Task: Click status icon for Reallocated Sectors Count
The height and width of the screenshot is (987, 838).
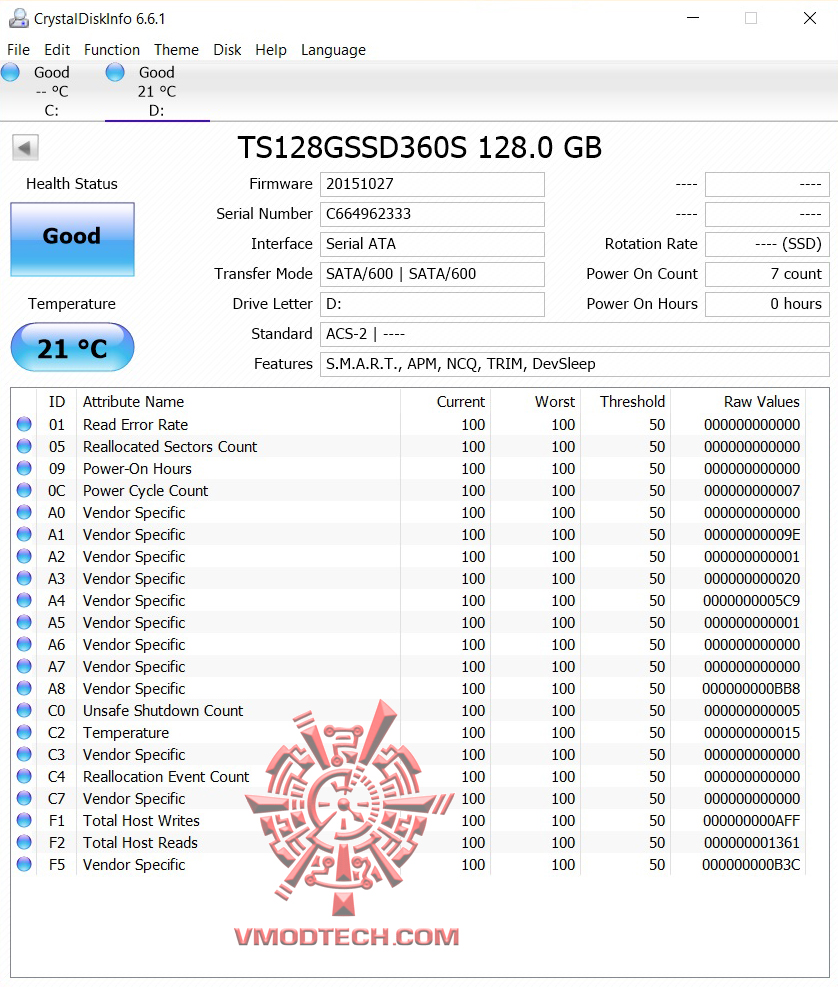Action: click(24, 446)
